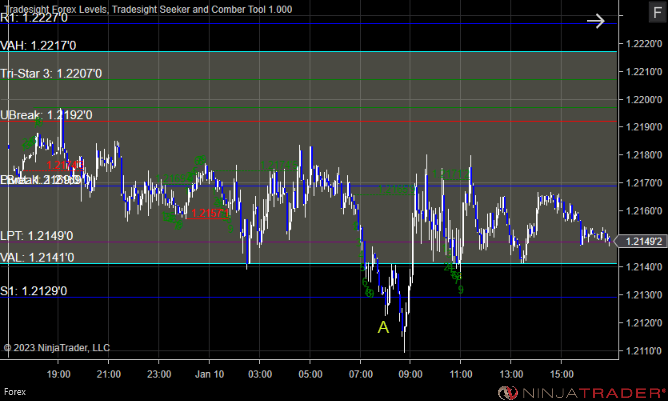This screenshot has width=668, height=401.
Task: Click the right arrow icon near R1 line
Action: pyautogui.click(x=595, y=21)
